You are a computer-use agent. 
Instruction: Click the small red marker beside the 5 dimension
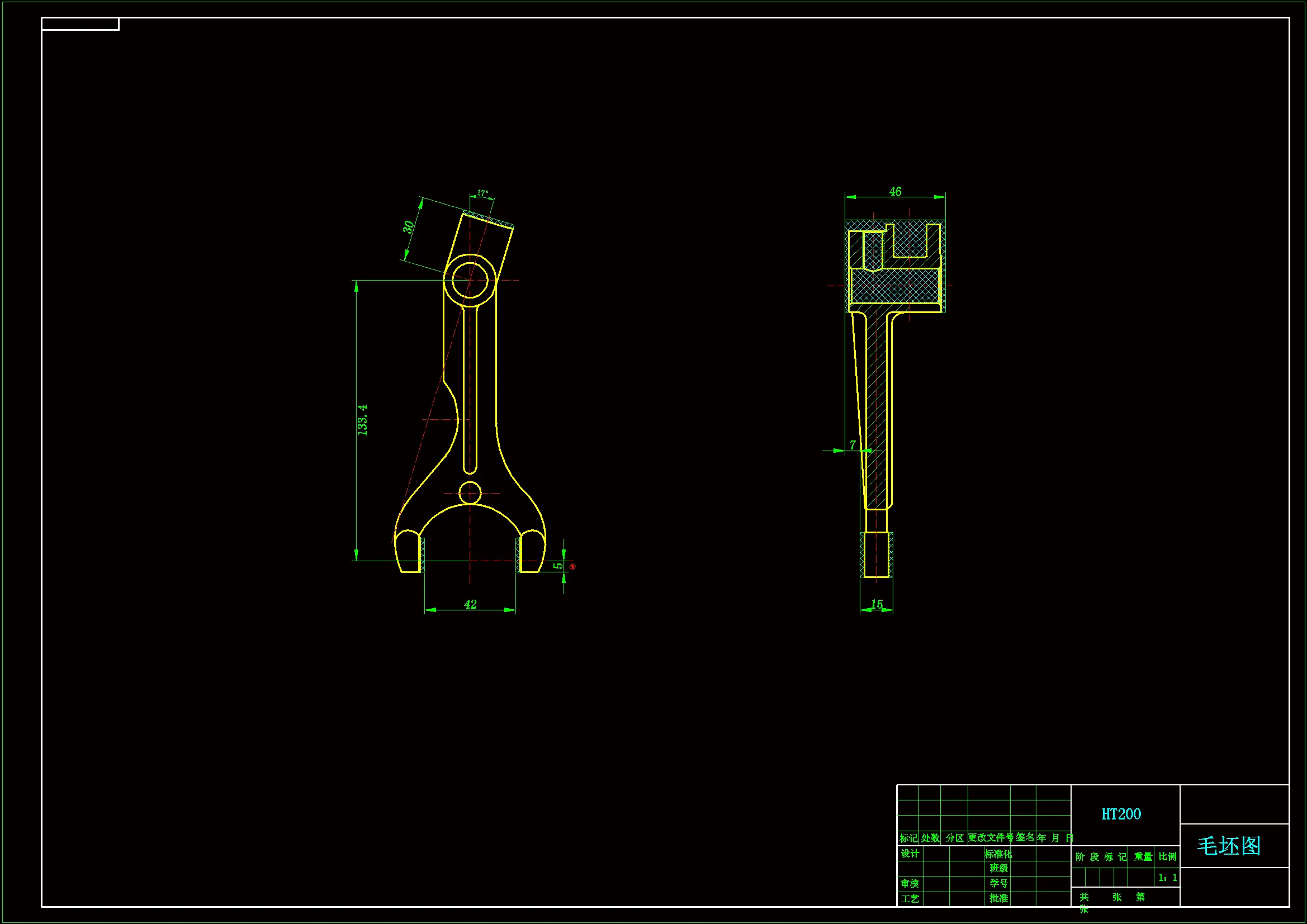572,566
